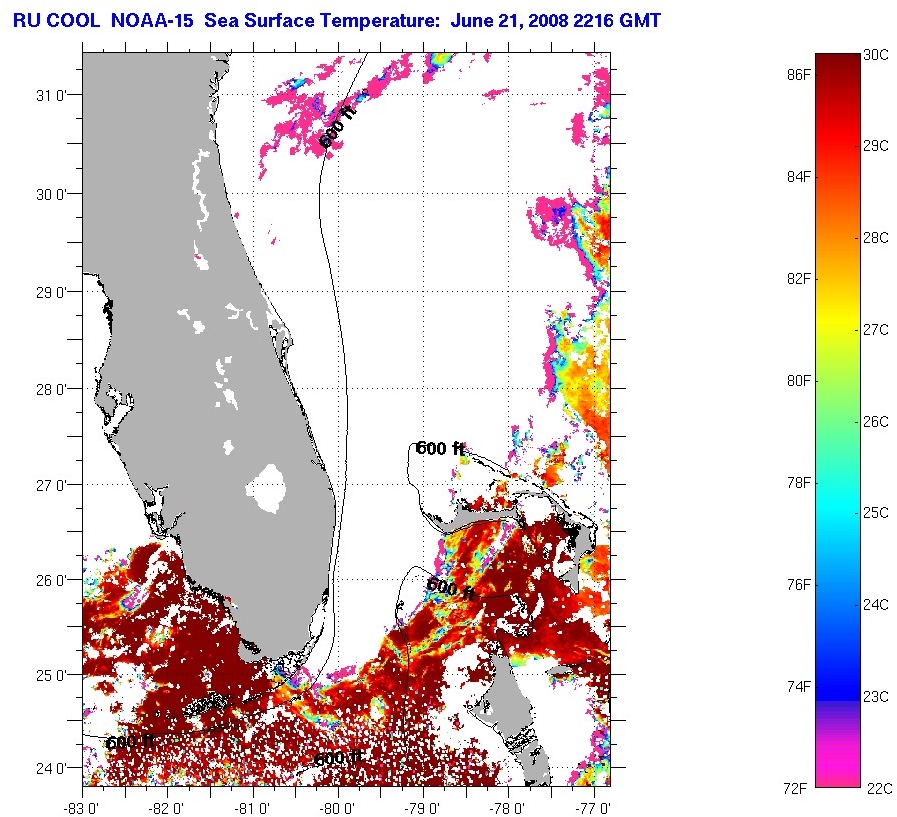The height and width of the screenshot is (817, 897).
Task: Click the '24 0'' latitude label
Action: tap(51, 768)
